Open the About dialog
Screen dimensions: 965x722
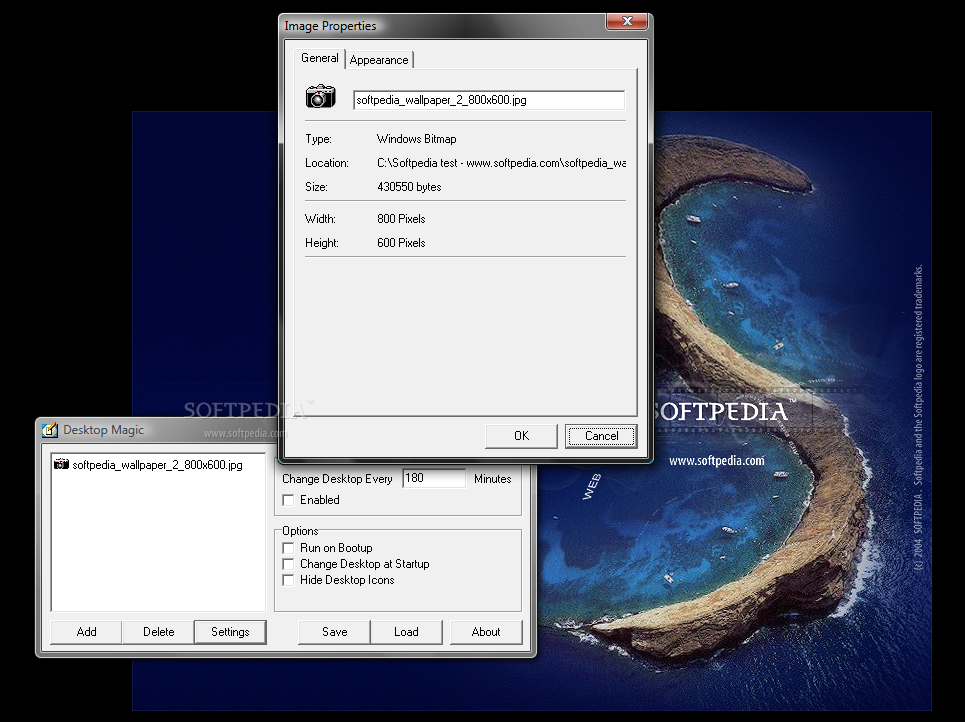click(x=486, y=632)
